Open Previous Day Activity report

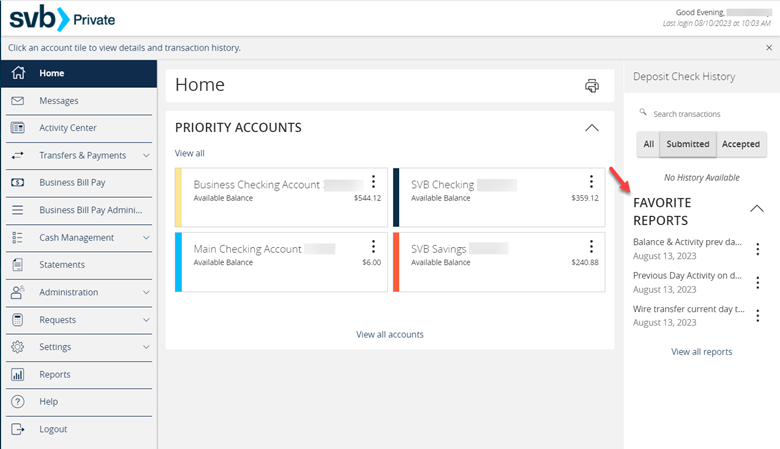tap(687, 275)
